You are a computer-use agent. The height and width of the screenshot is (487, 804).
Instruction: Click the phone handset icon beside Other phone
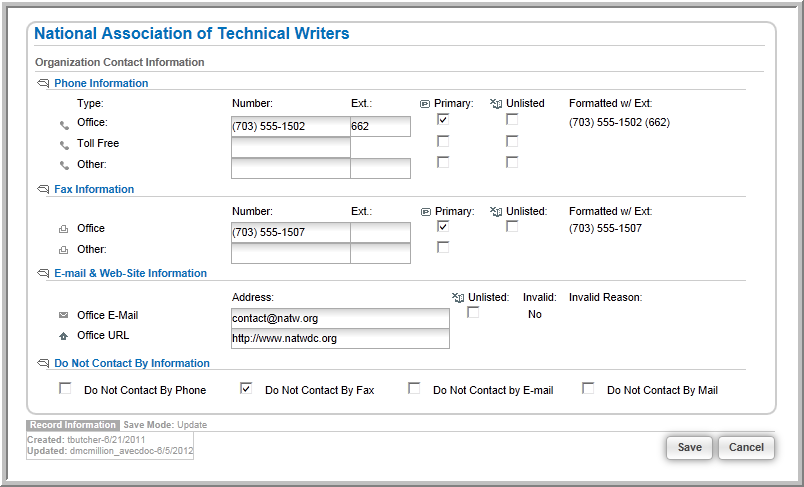[64, 165]
